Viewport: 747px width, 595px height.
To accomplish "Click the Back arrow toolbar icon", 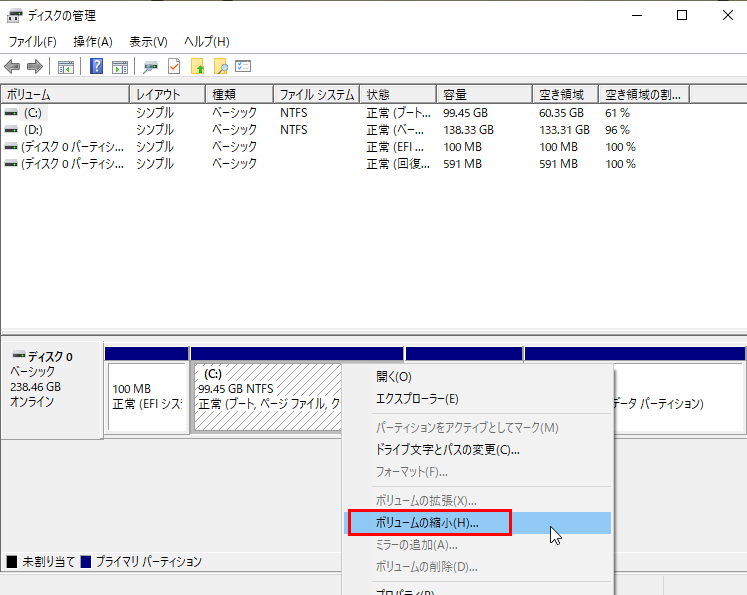I will coord(12,66).
